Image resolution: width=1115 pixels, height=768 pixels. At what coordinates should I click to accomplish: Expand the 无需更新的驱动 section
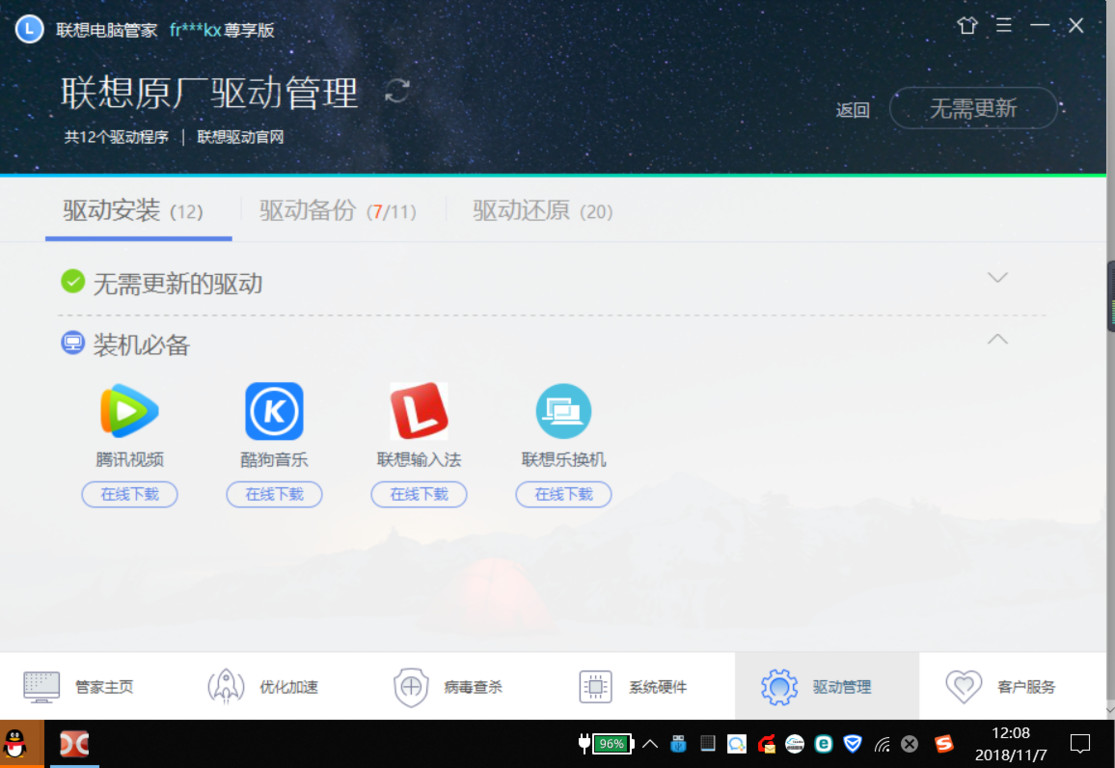click(x=997, y=278)
